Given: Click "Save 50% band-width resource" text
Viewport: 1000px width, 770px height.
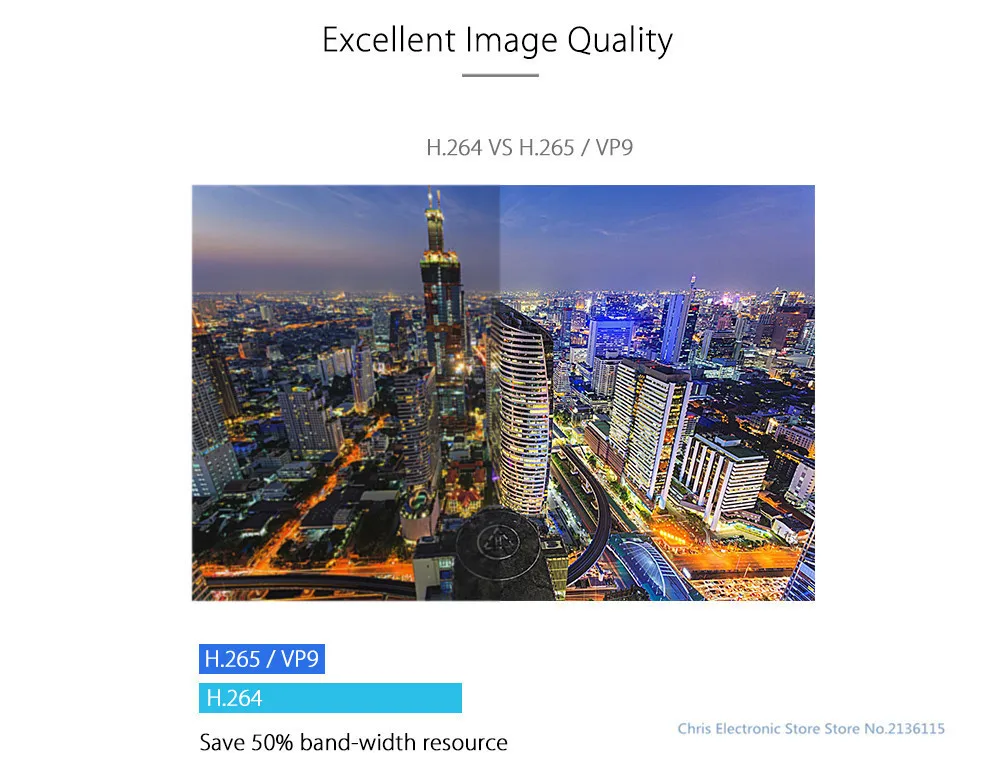Looking at the screenshot, I should coord(353,743).
